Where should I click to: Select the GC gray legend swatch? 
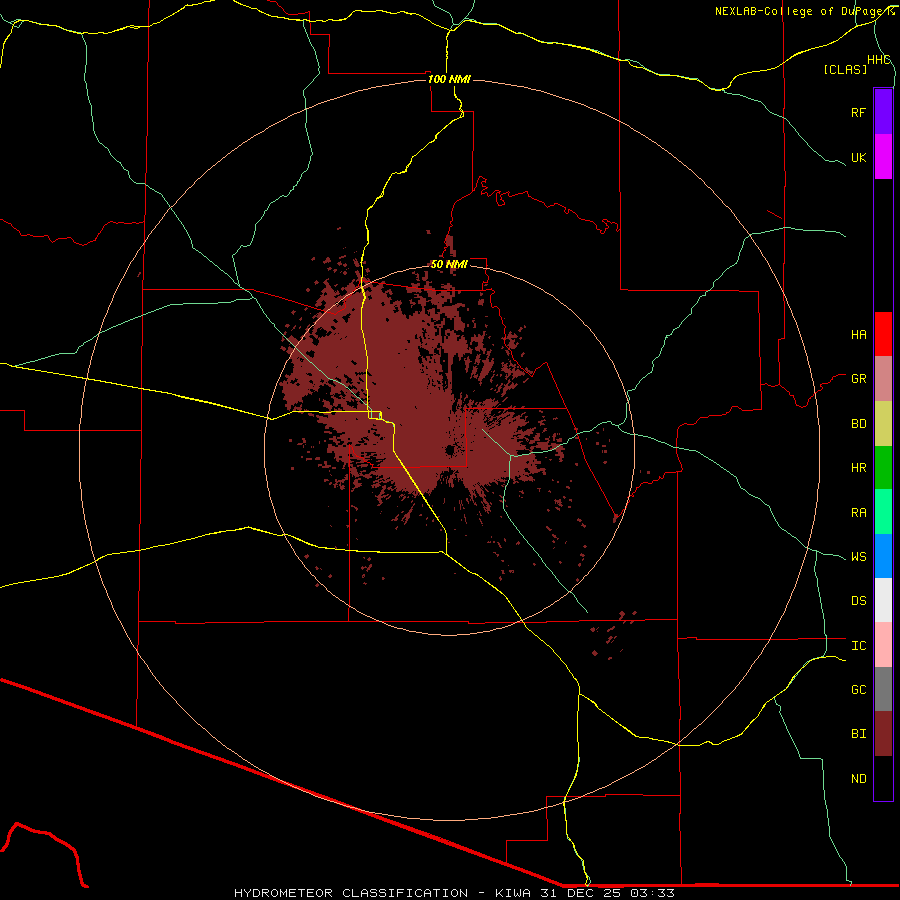[x=883, y=689]
